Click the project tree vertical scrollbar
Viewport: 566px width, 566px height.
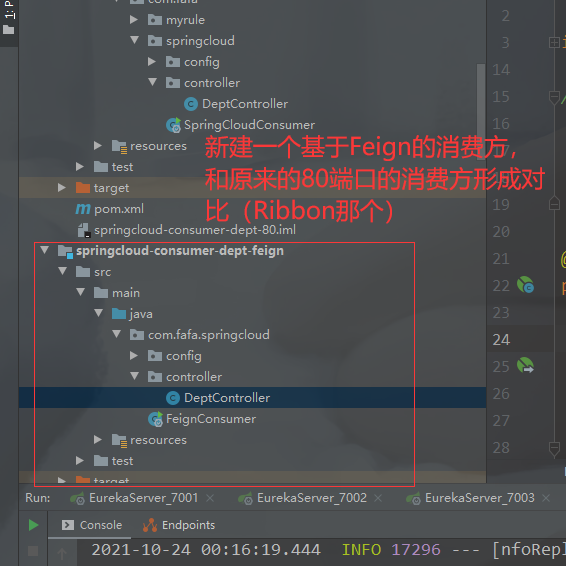[x=480, y=112]
